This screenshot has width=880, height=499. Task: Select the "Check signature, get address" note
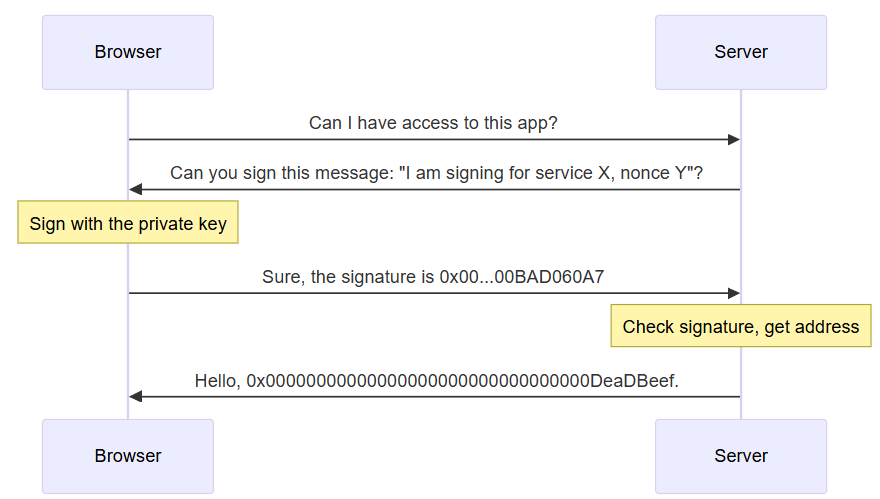click(x=740, y=327)
